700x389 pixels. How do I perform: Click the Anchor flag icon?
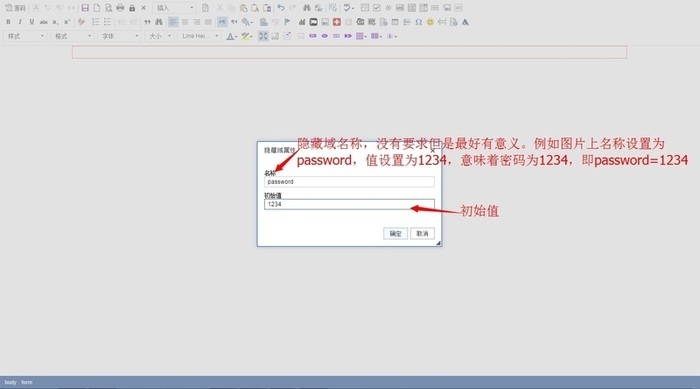point(287,22)
